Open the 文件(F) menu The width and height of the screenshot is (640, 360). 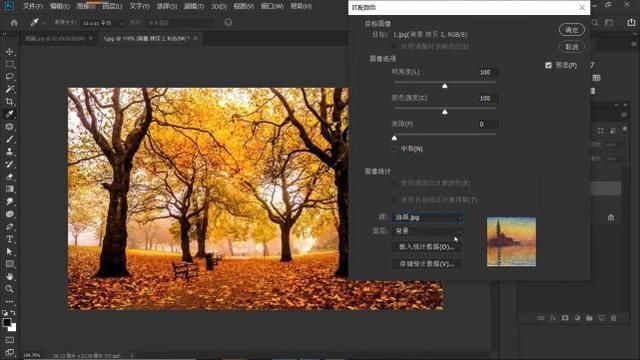33,6
